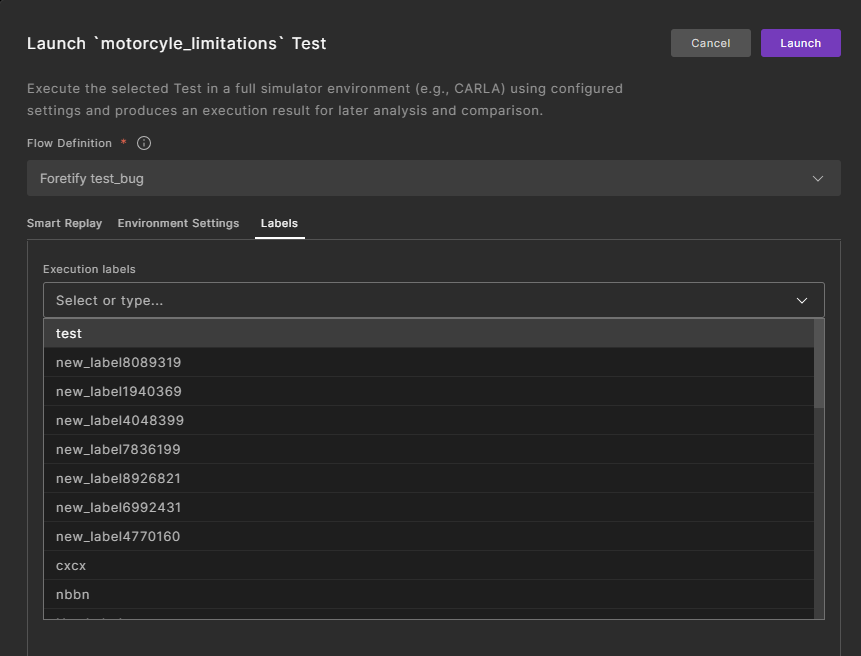The width and height of the screenshot is (861, 656).
Task: Select new_label8089319 from the list
Action: coord(428,362)
